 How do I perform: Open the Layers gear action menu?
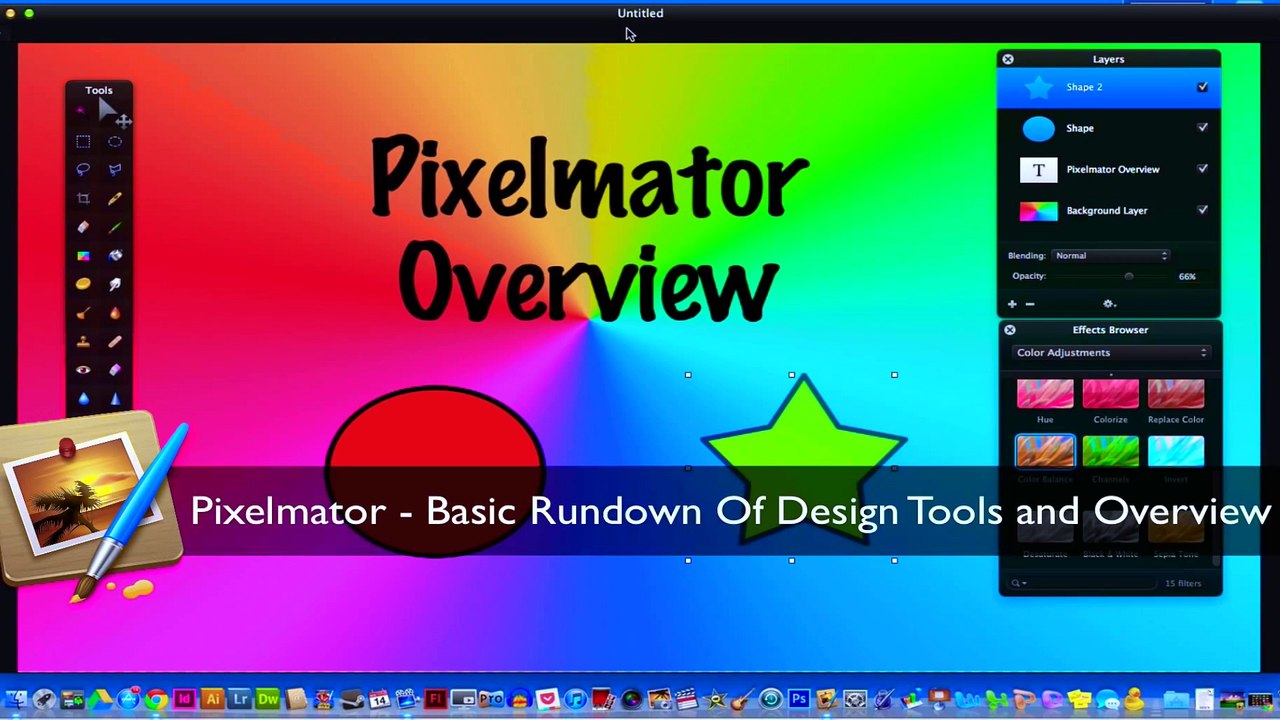[1108, 304]
